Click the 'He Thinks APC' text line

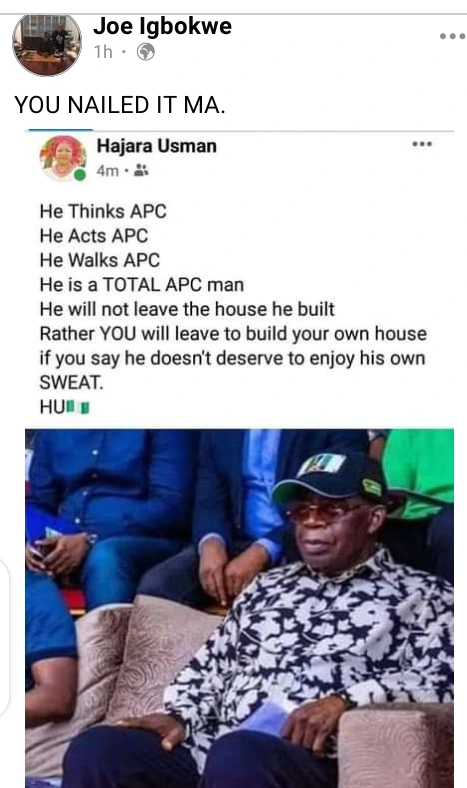point(103,211)
